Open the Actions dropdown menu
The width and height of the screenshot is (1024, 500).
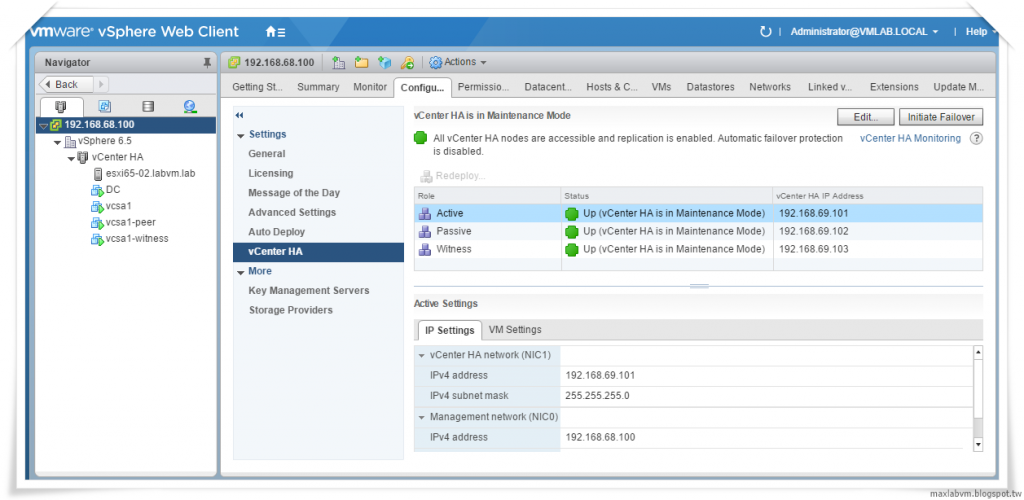tap(458, 63)
